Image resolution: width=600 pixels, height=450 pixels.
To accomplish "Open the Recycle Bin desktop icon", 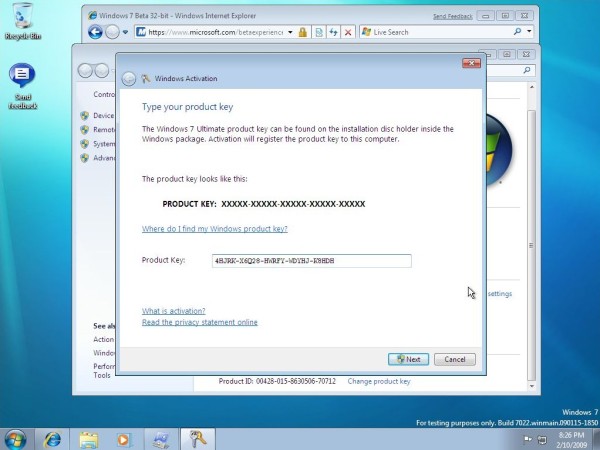I will [x=23, y=21].
